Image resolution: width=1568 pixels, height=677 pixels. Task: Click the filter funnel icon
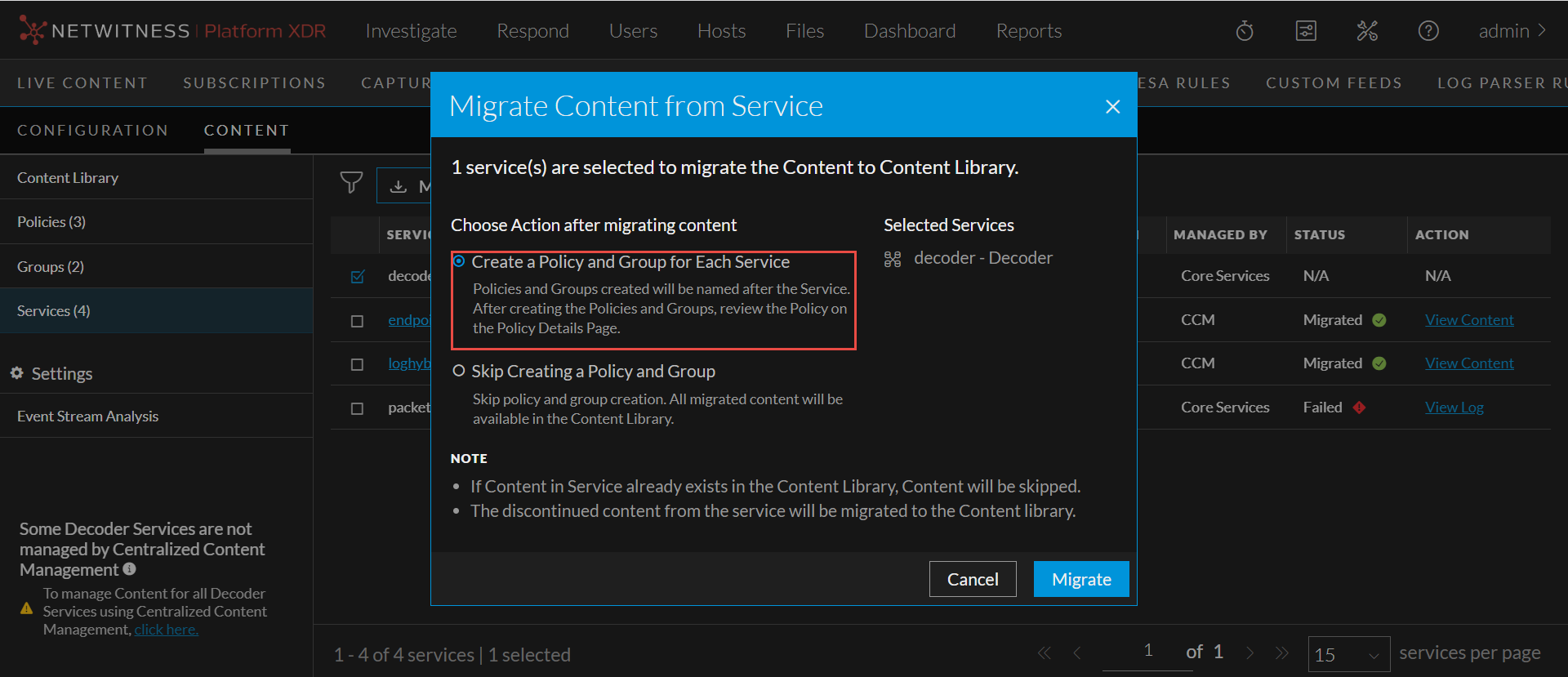[351, 182]
